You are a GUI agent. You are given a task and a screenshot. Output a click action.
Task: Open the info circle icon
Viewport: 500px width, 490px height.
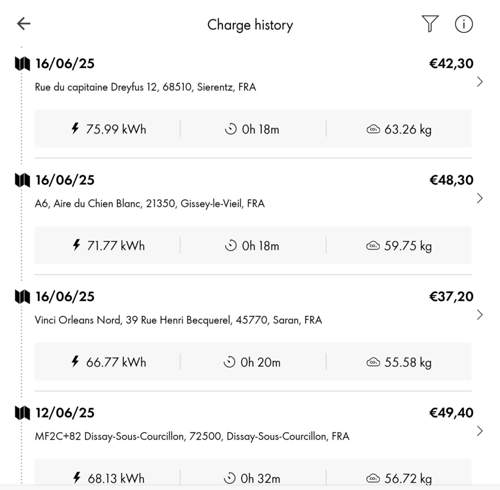tap(464, 24)
